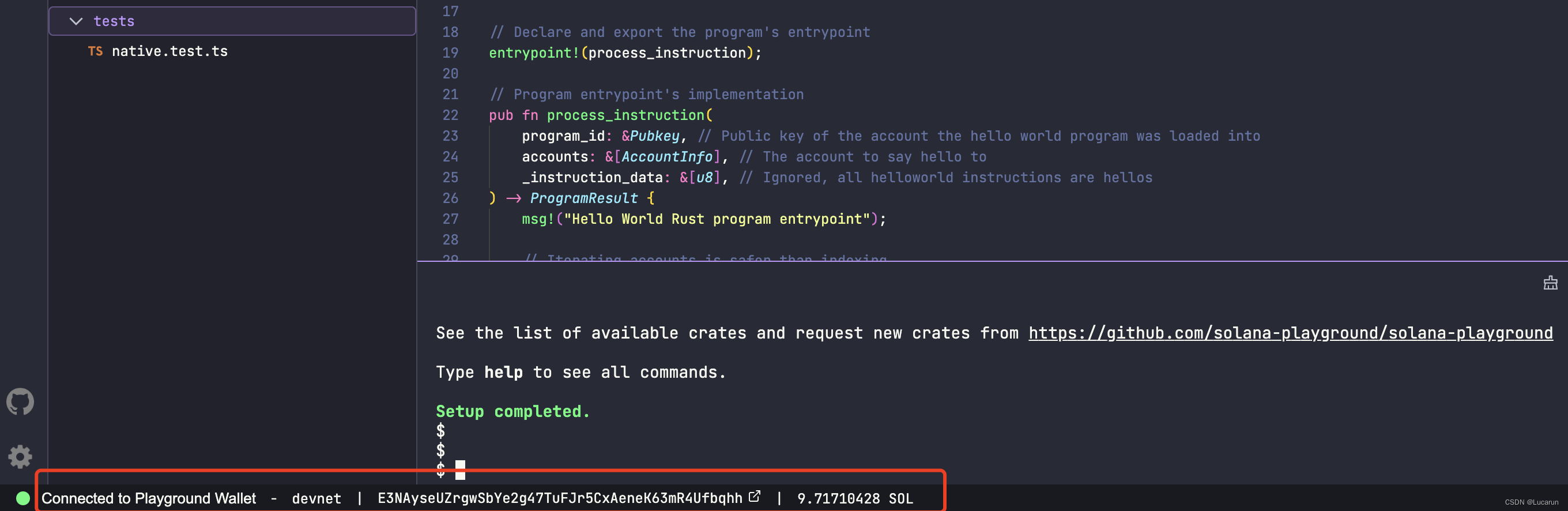Click 'program_id' parameter on line 23
This screenshot has height=511, width=1568.
(x=563, y=136)
